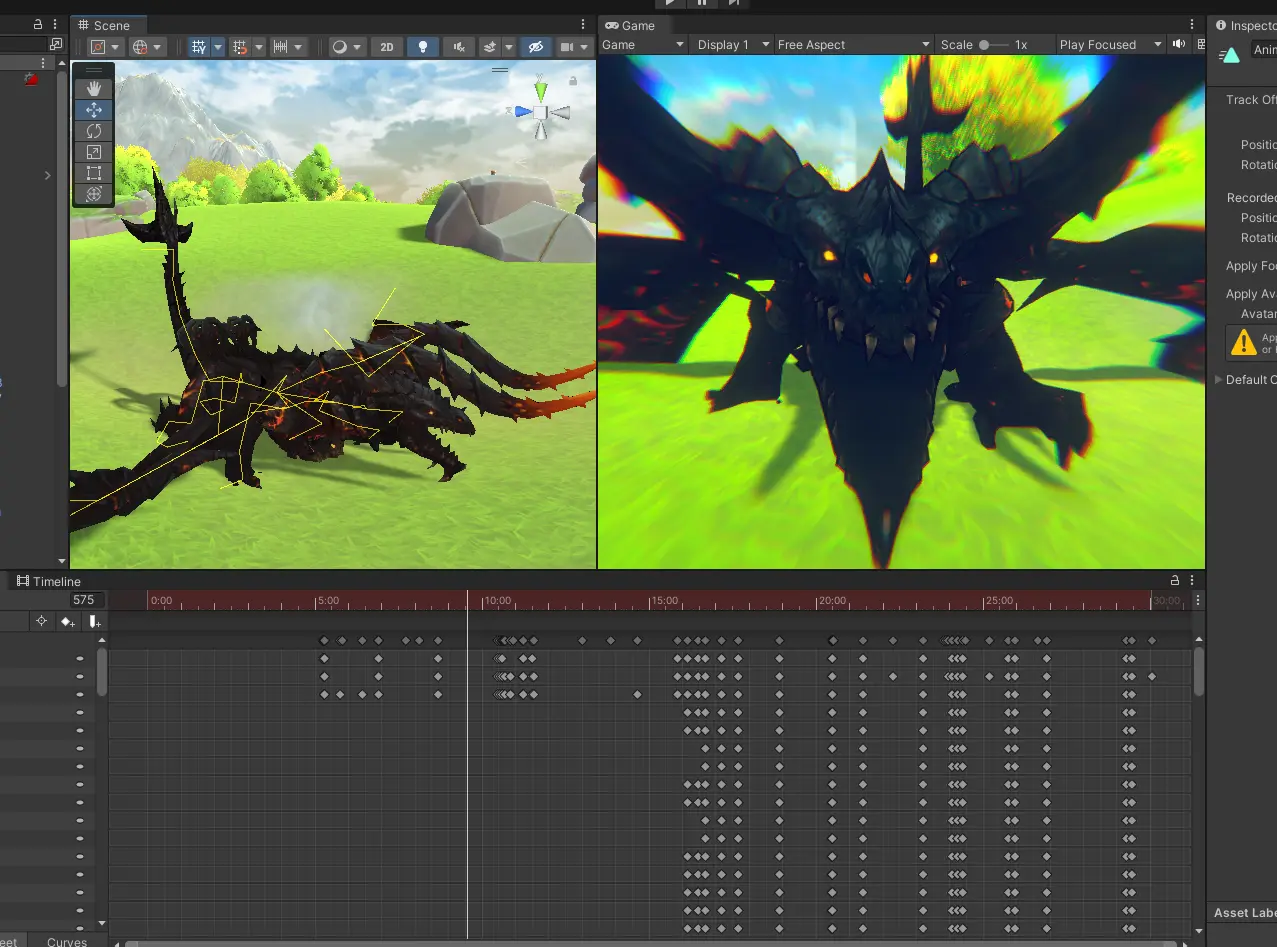Select the Scale tool in Scene overlay
The height and width of the screenshot is (947, 1277).
[94, 152]
